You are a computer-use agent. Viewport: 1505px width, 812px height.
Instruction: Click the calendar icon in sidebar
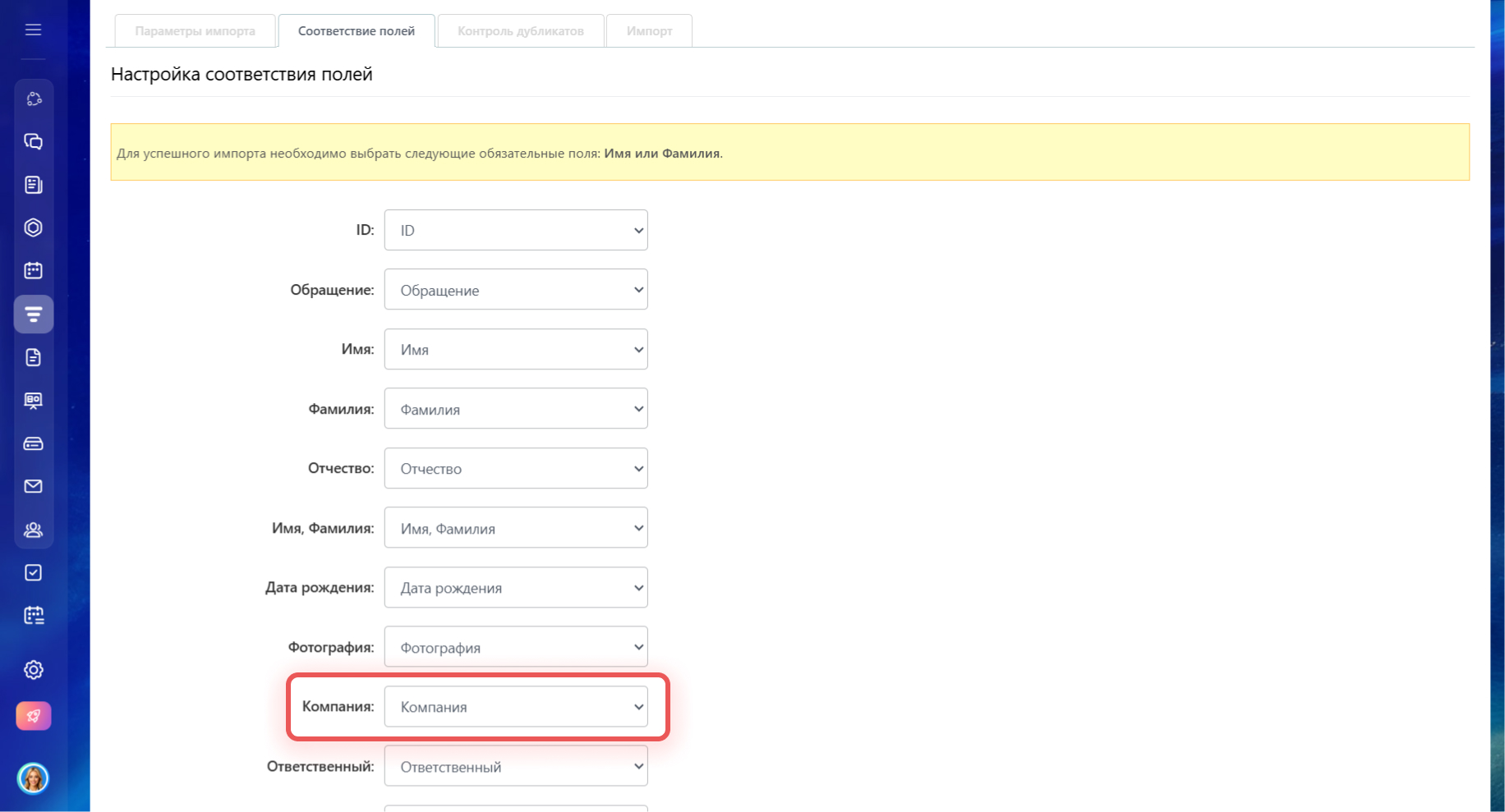33,270
